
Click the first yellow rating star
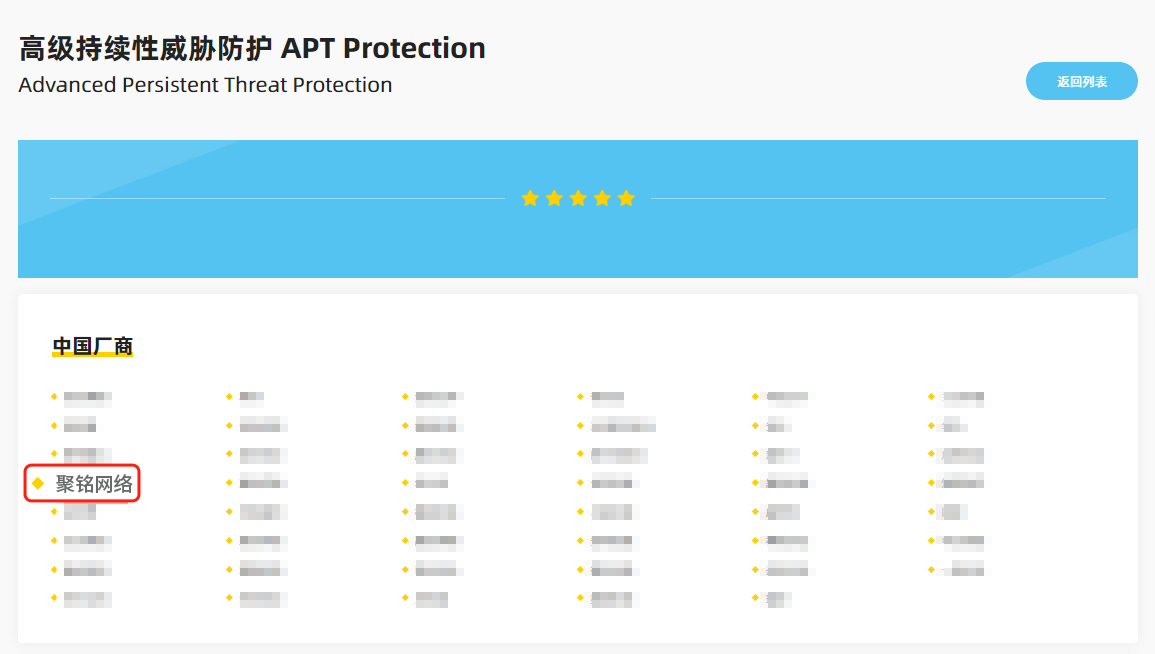[530, 198]
